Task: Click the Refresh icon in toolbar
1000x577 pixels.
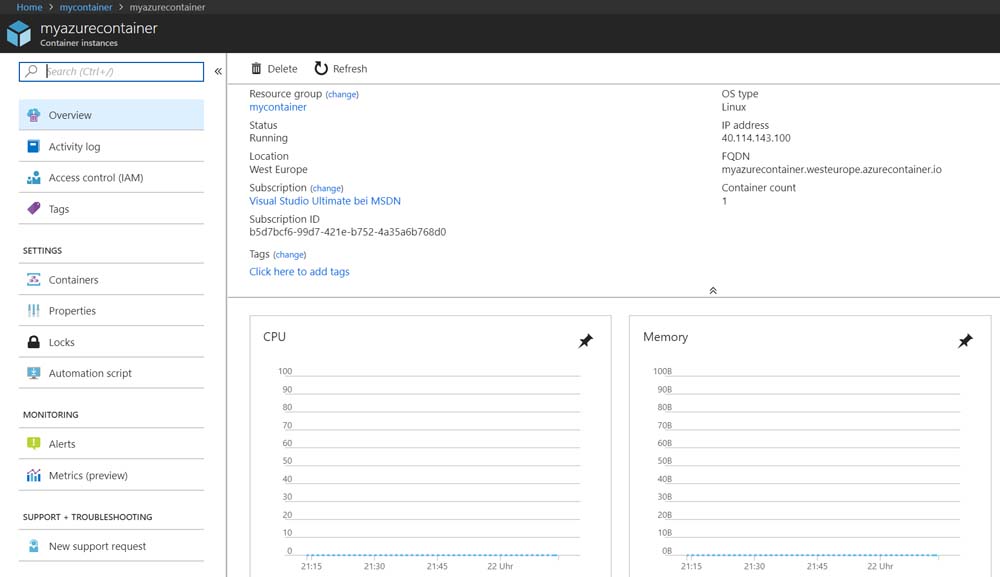Action: [x=321, y=69]
